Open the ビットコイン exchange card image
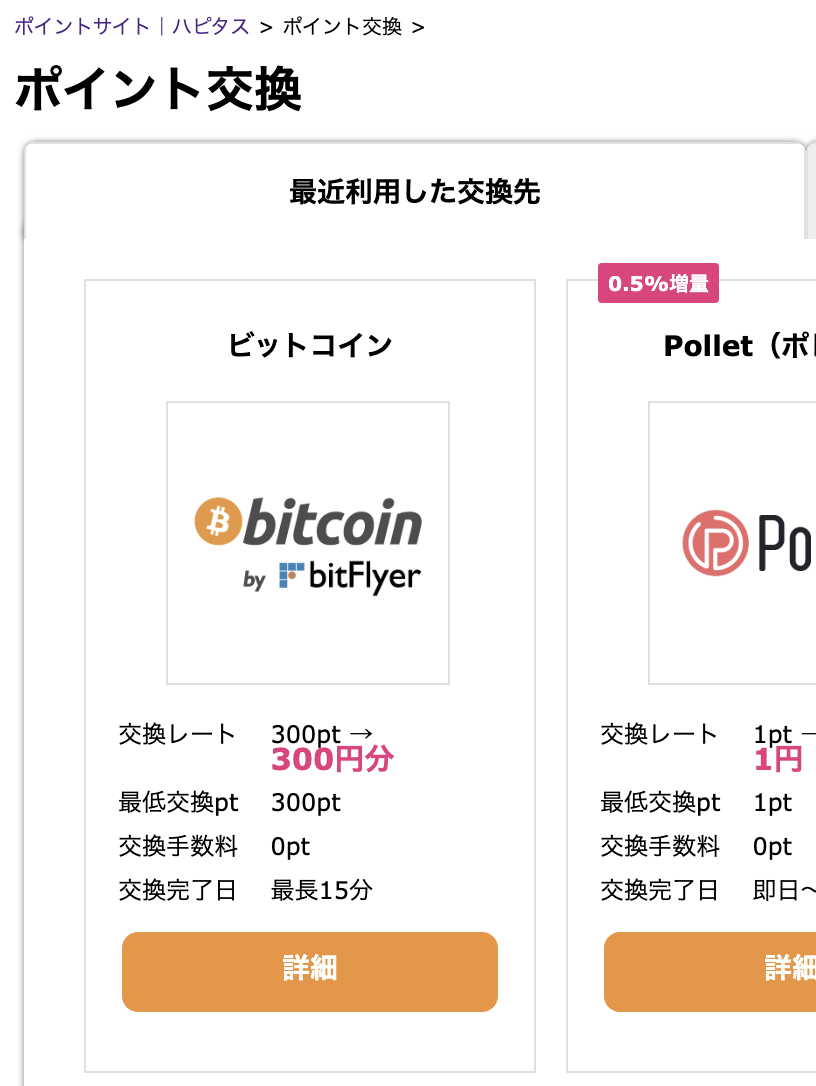816x1086 pixels. pyautogui.click(x=307, y=543)
